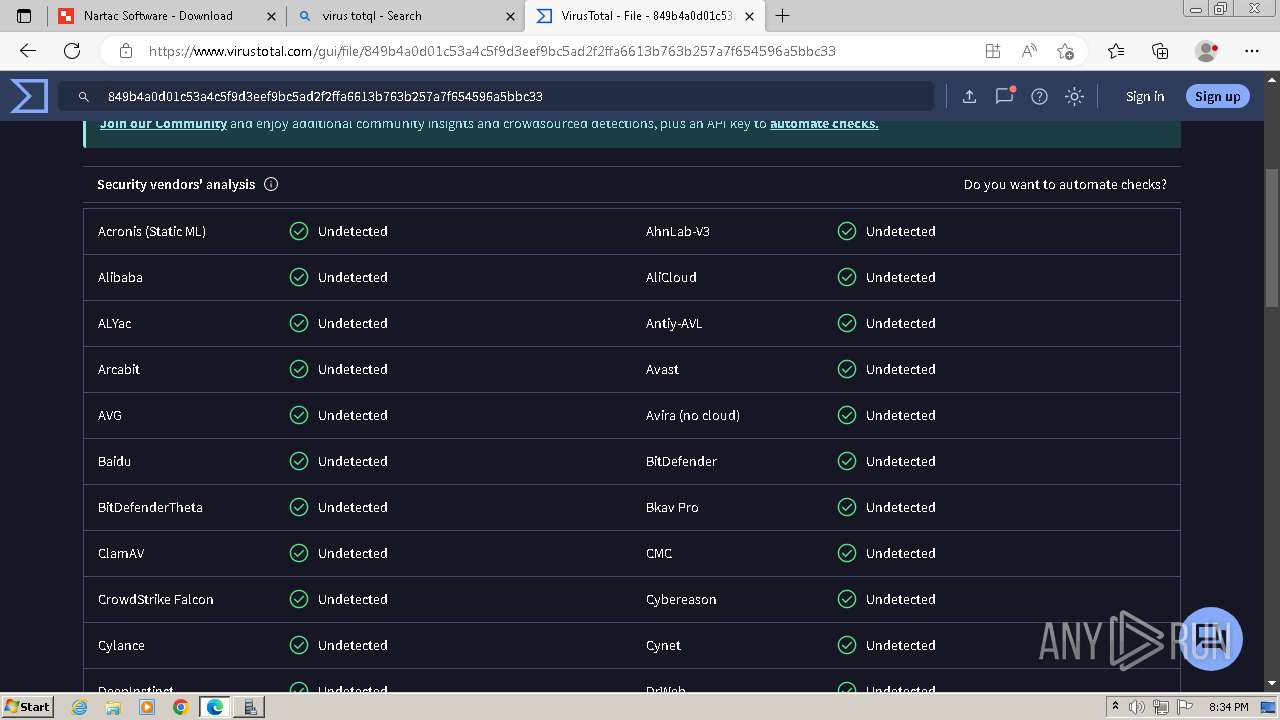Go back with the browser back arrow
The image size is (1280, 720).
click(x=28, y=51)
